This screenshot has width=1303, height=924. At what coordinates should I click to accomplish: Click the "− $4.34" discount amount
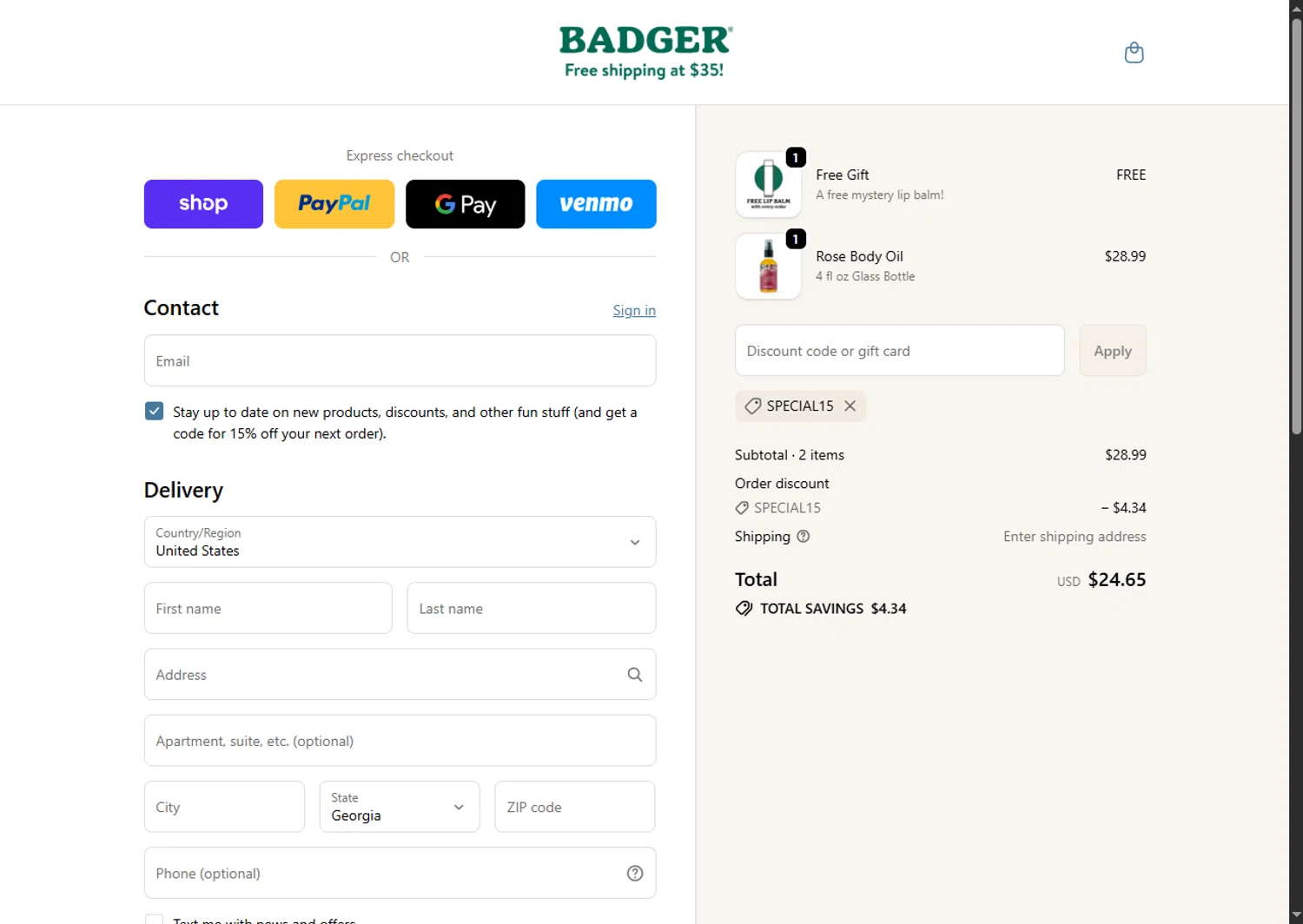click(1123, 508)
